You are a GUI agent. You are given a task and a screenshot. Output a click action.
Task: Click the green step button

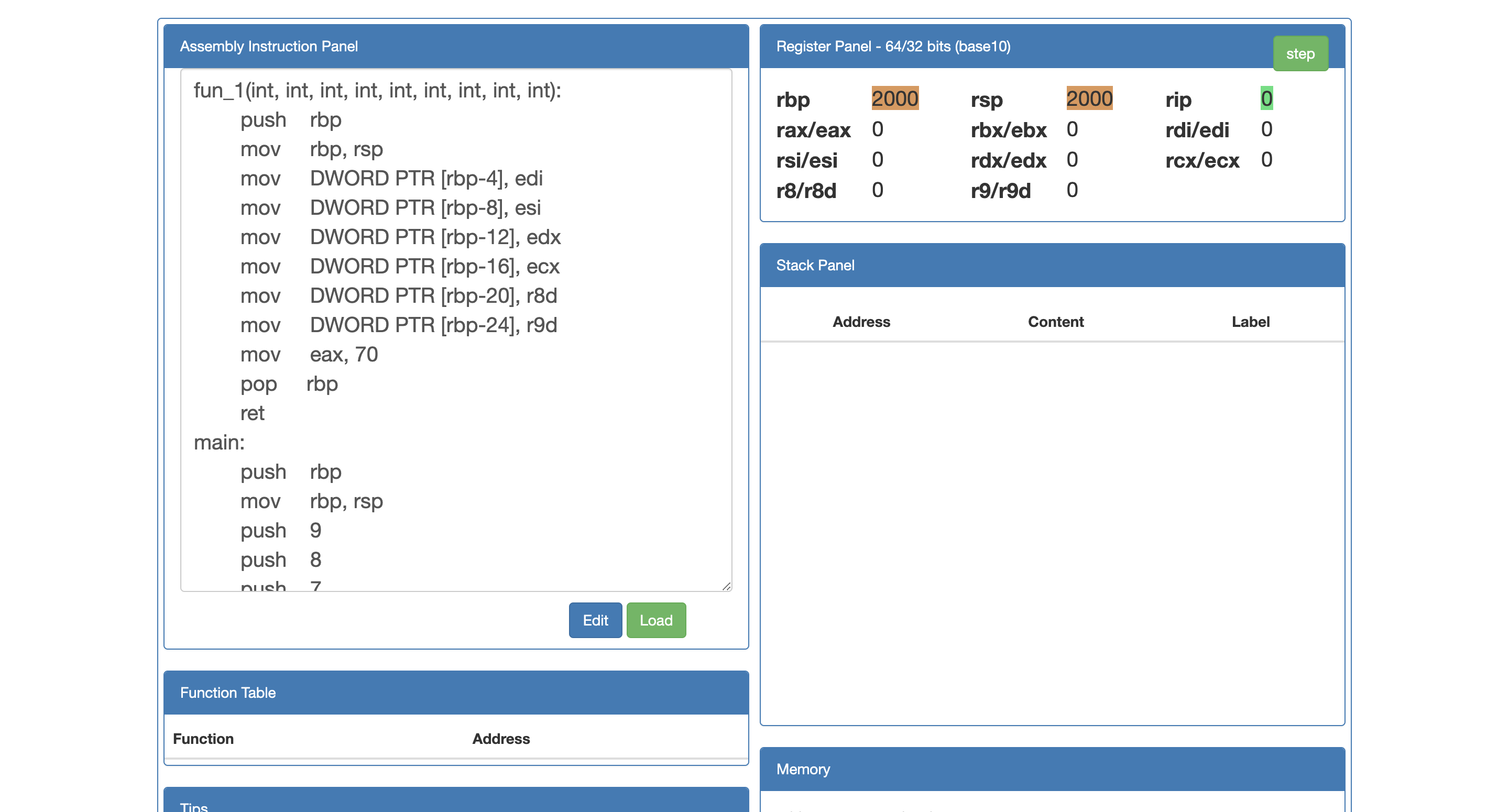[x=1299, y=54]
